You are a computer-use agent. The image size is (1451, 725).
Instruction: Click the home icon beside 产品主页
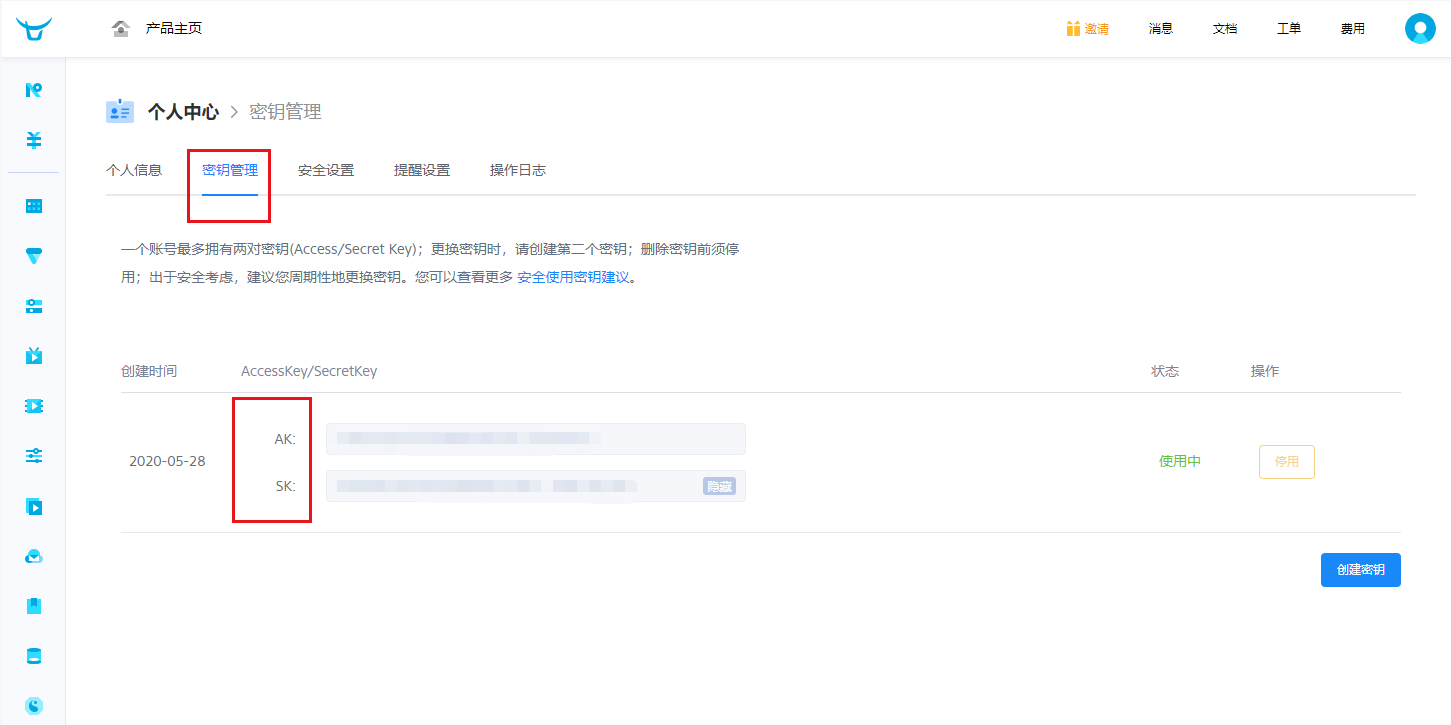click(x=121, y=29)
